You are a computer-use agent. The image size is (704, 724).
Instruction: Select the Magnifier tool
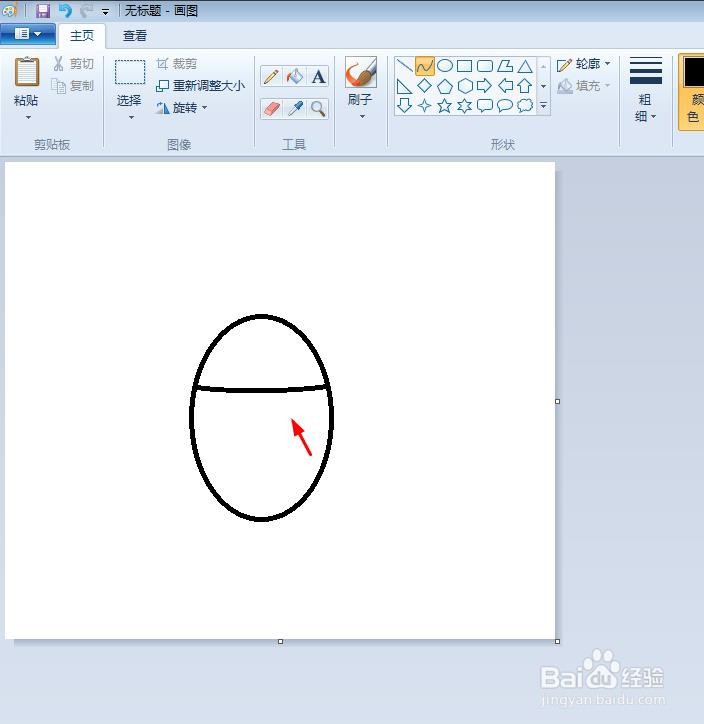[x=318, y=109]
